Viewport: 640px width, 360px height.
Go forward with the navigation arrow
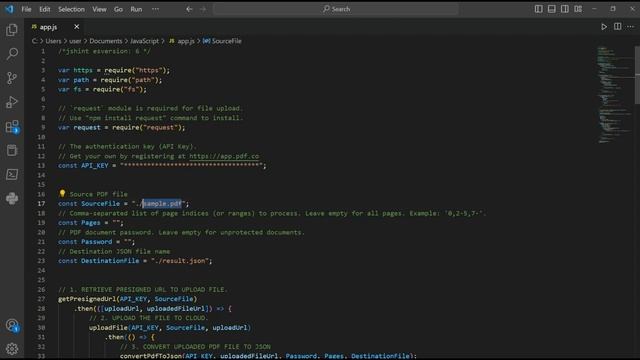tap(203, 9)
